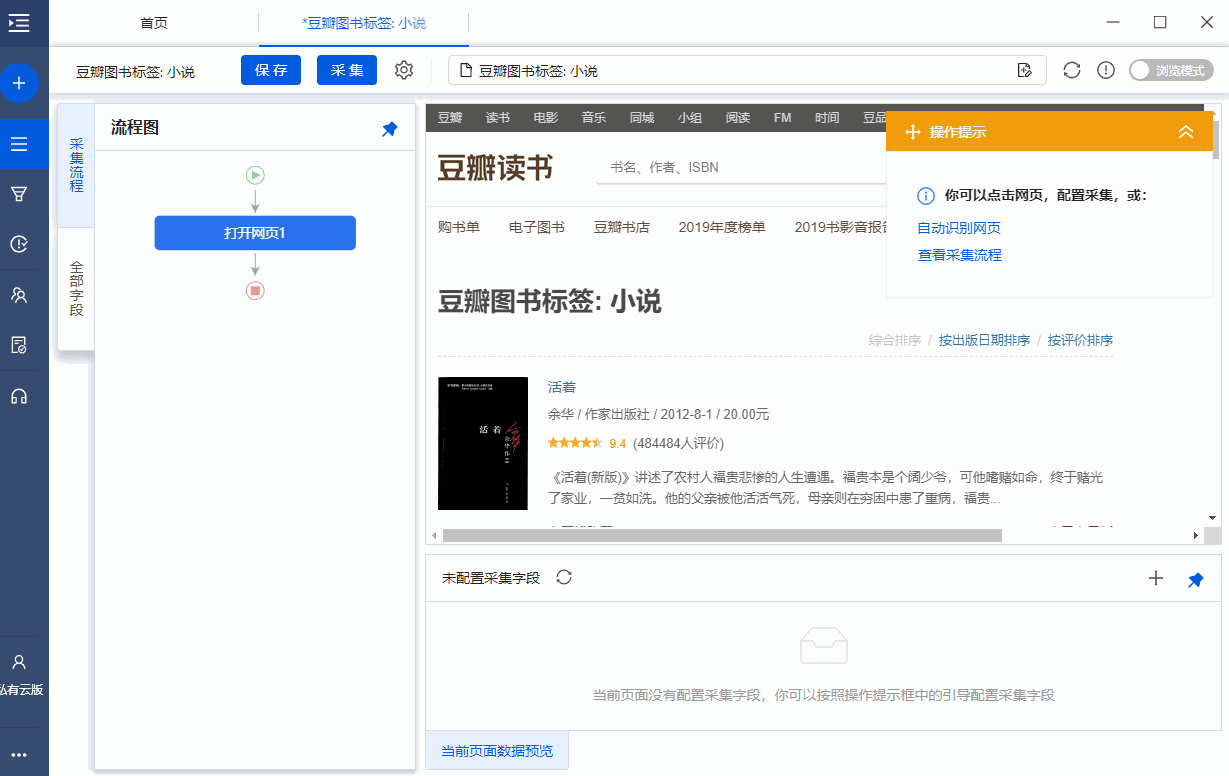This screenshot has height=776, width=1229.
Task: Open the more options ellipsis in sidebar
Action: tap(19, 755)
